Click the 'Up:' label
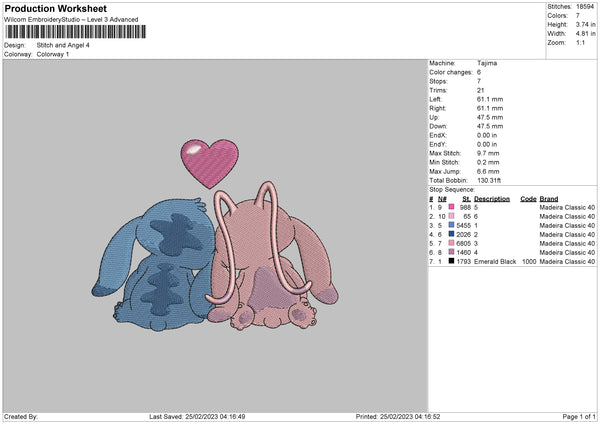Viewport: 600px width, 424px height. coord(434,117)
